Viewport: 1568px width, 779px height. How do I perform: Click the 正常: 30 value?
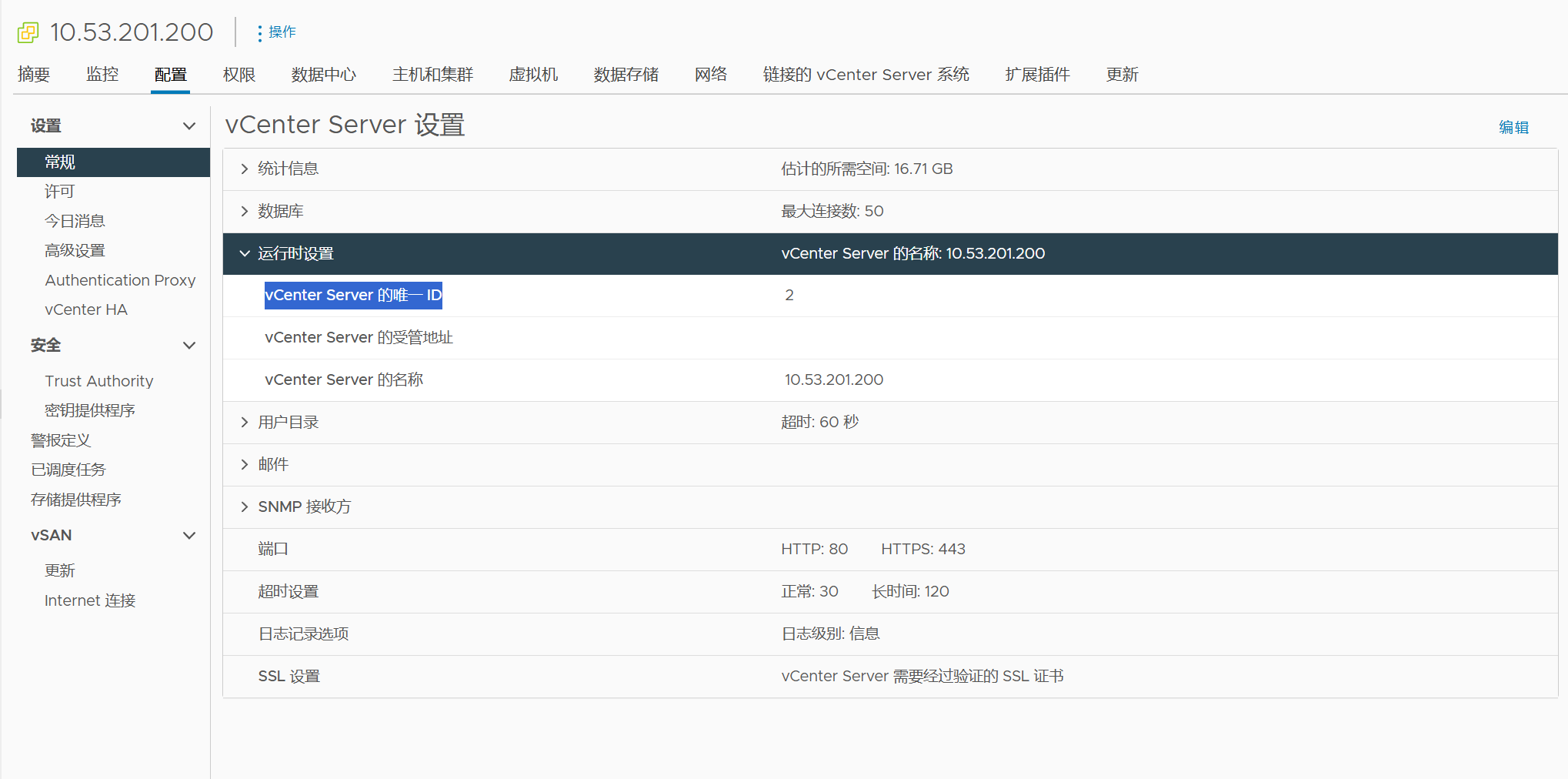810,591
